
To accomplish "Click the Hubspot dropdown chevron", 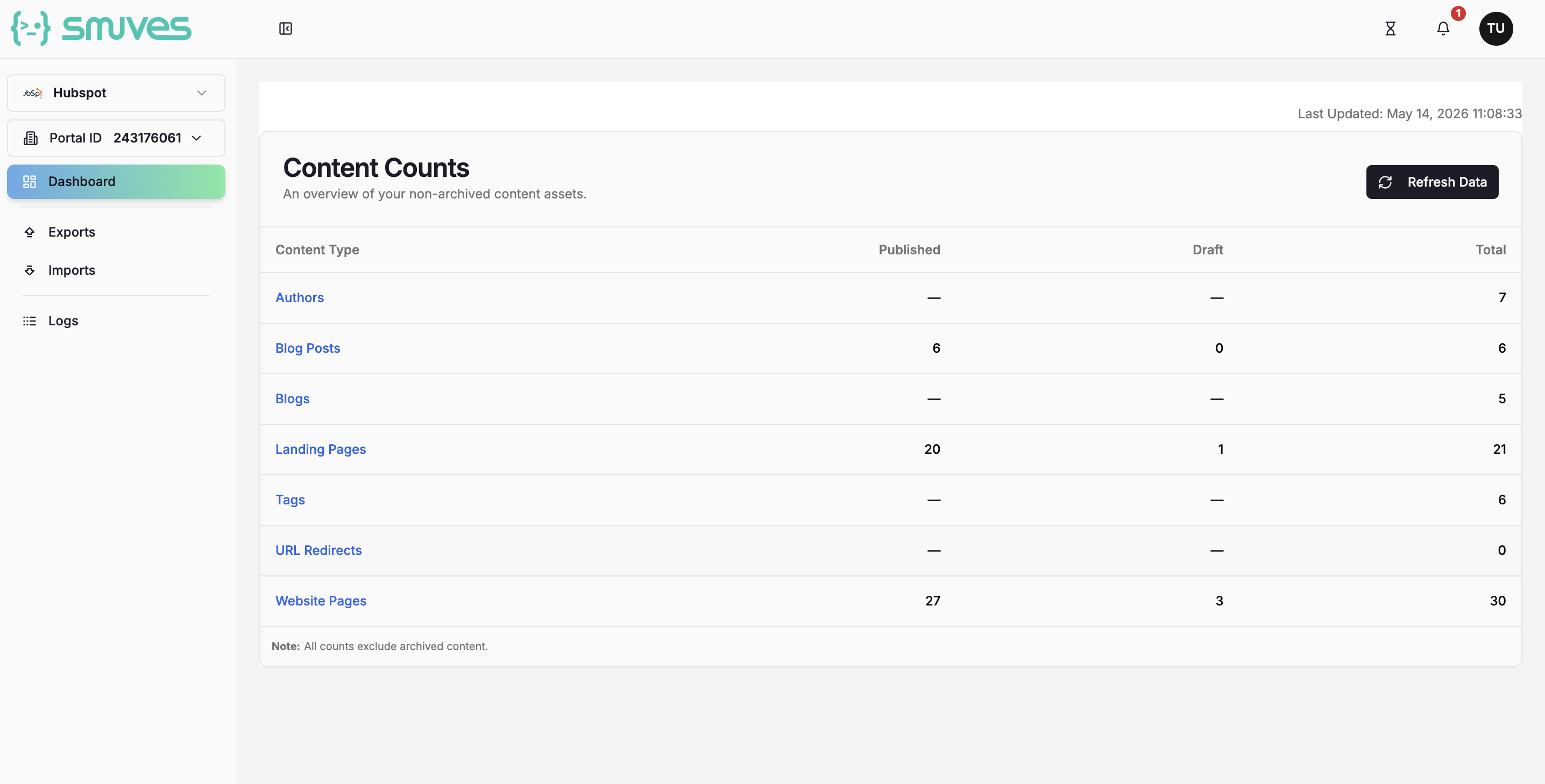I will 202,93.
